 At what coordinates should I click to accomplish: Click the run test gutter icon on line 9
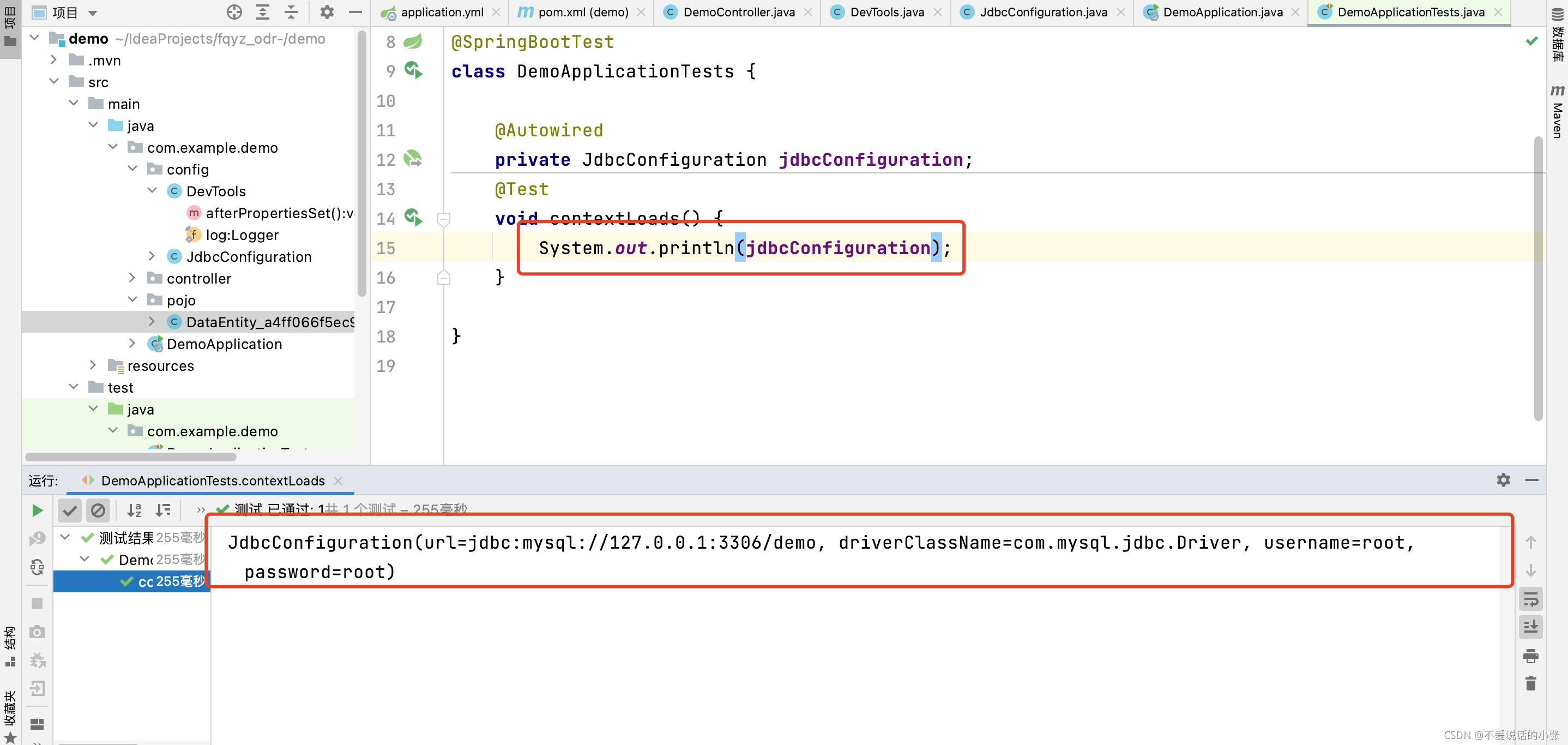(413, 70)
